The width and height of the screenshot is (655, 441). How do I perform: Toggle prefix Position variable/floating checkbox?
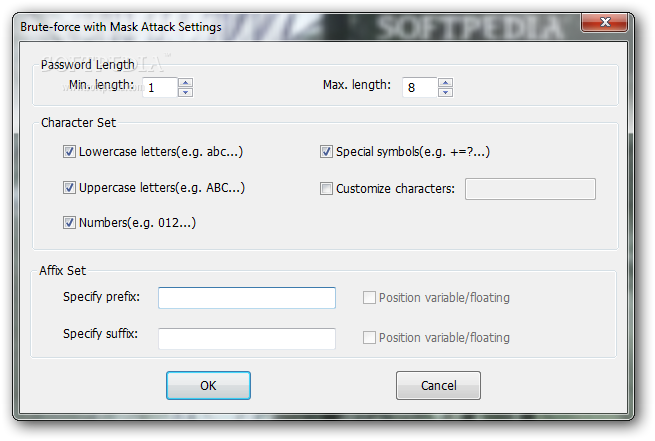(370, 298)
